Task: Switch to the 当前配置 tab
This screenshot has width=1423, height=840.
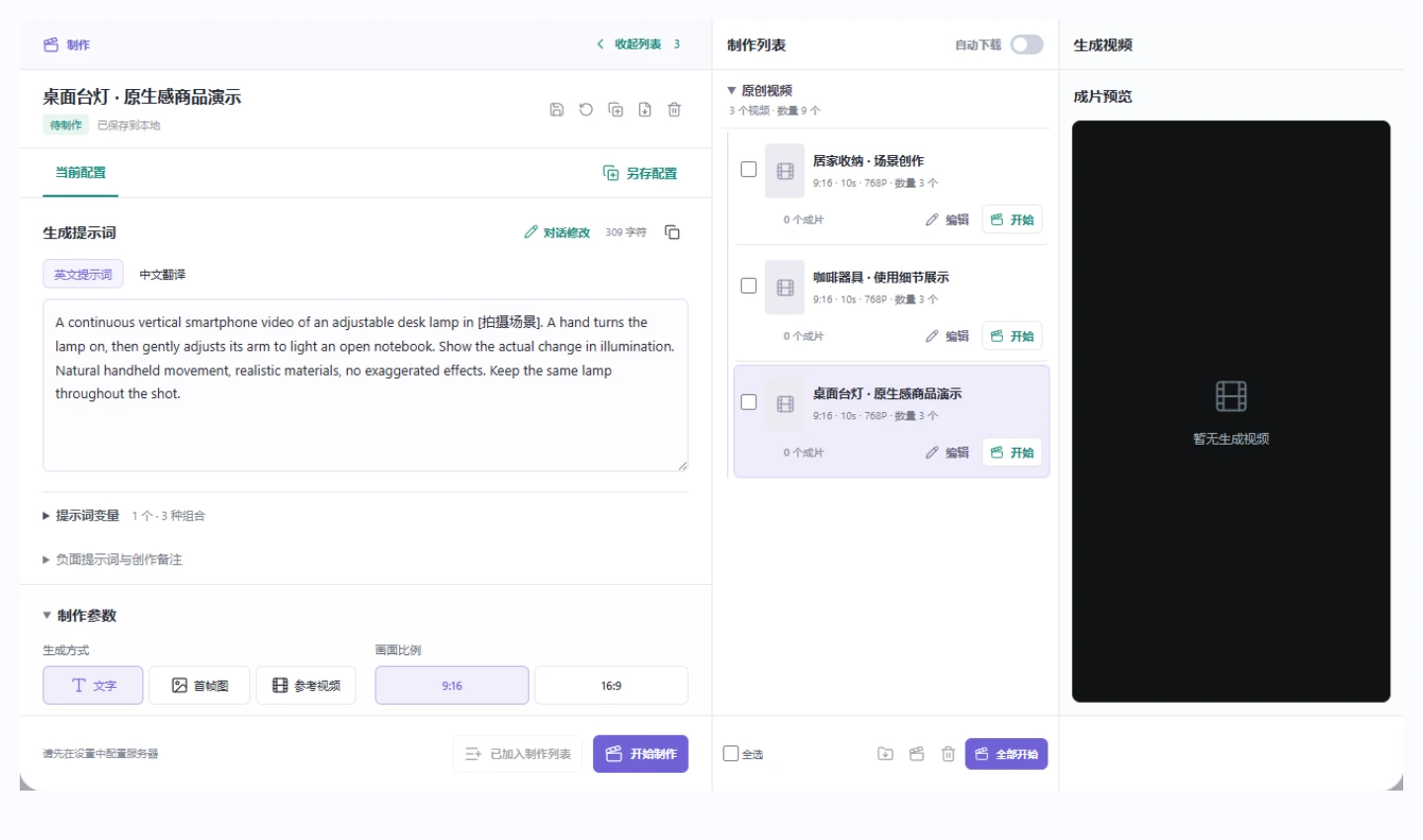Action: coord(80,173)
